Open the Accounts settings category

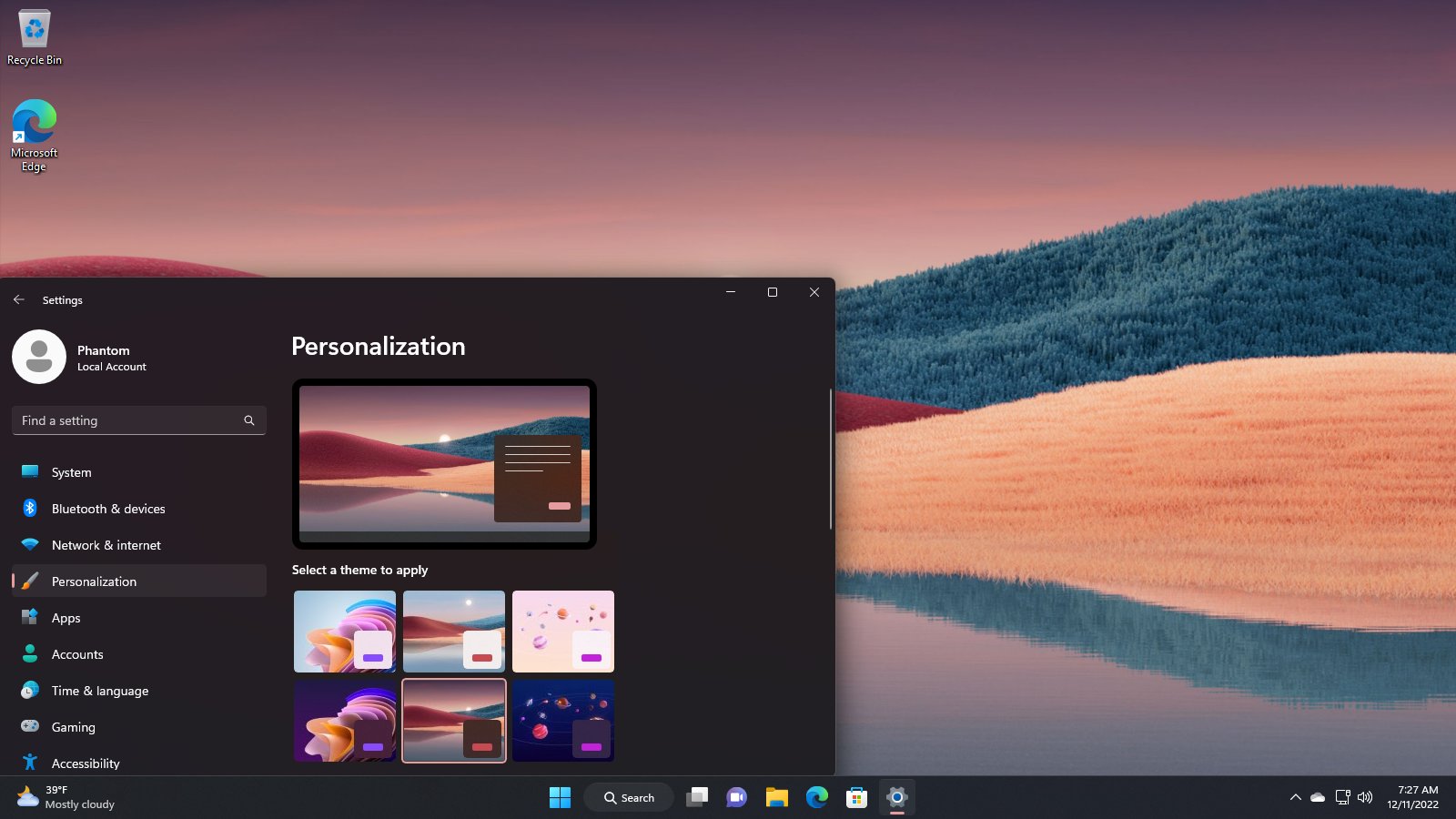tap(77, 654)
